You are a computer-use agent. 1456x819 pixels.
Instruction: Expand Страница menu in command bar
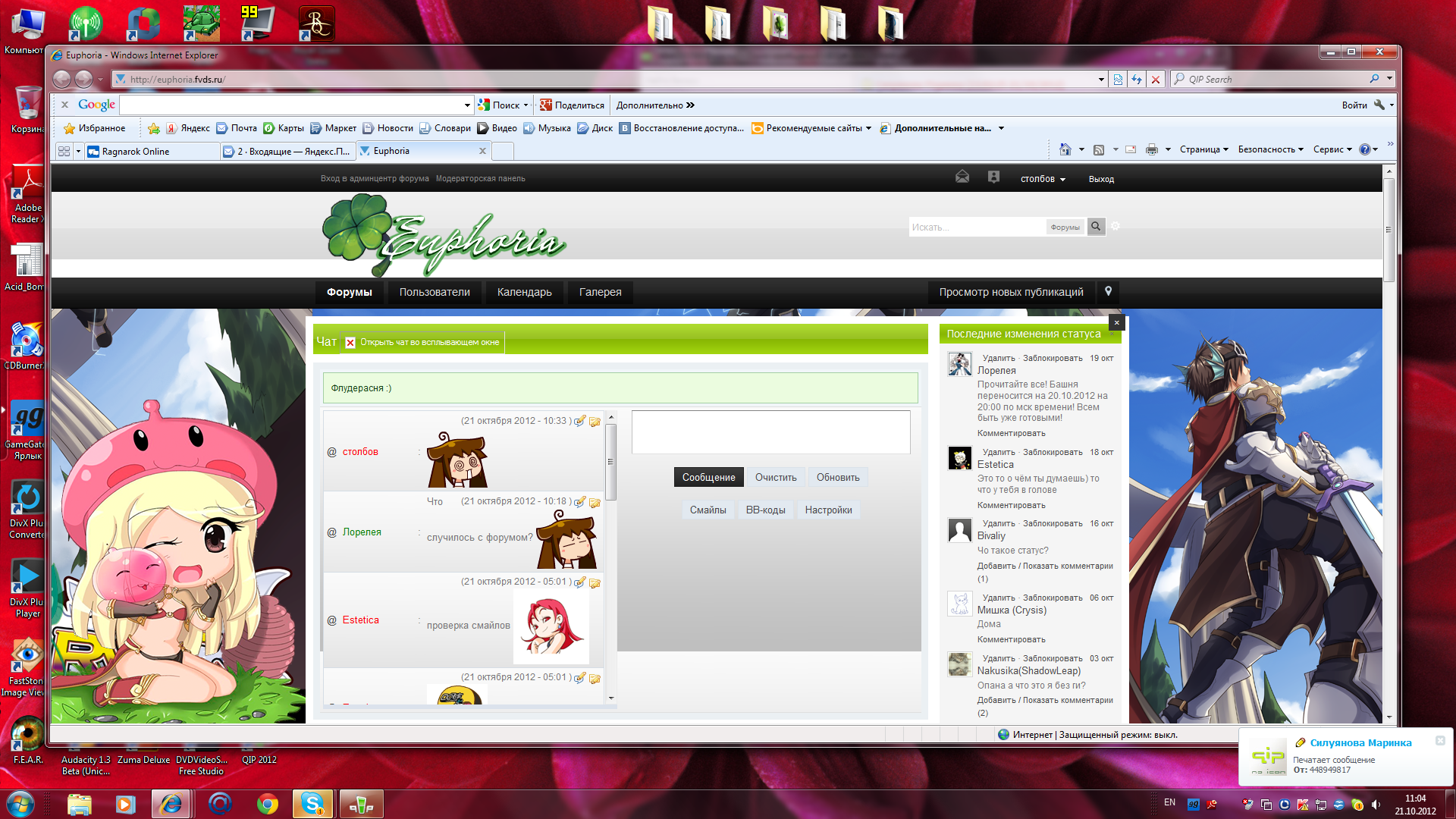point(1203,149)
